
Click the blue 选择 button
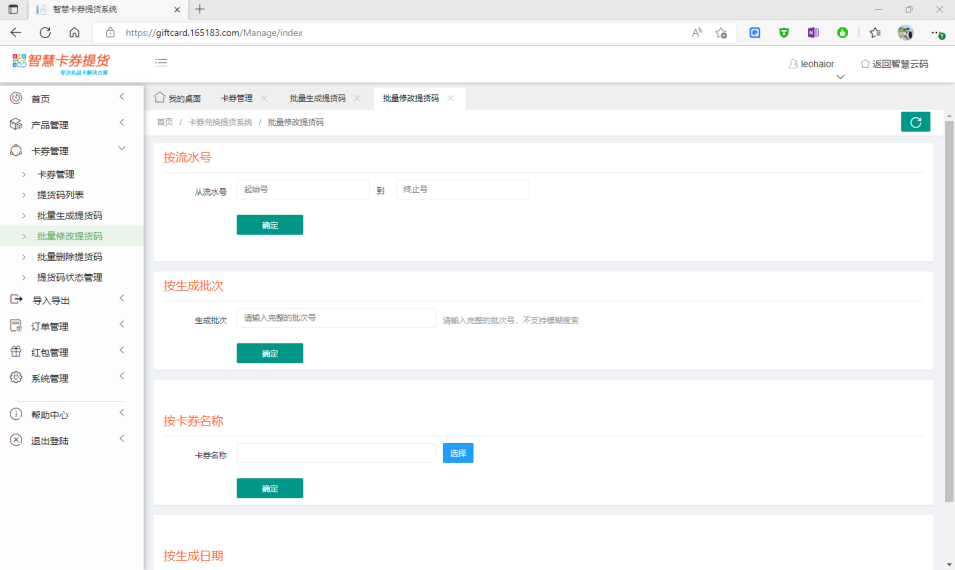458,453
